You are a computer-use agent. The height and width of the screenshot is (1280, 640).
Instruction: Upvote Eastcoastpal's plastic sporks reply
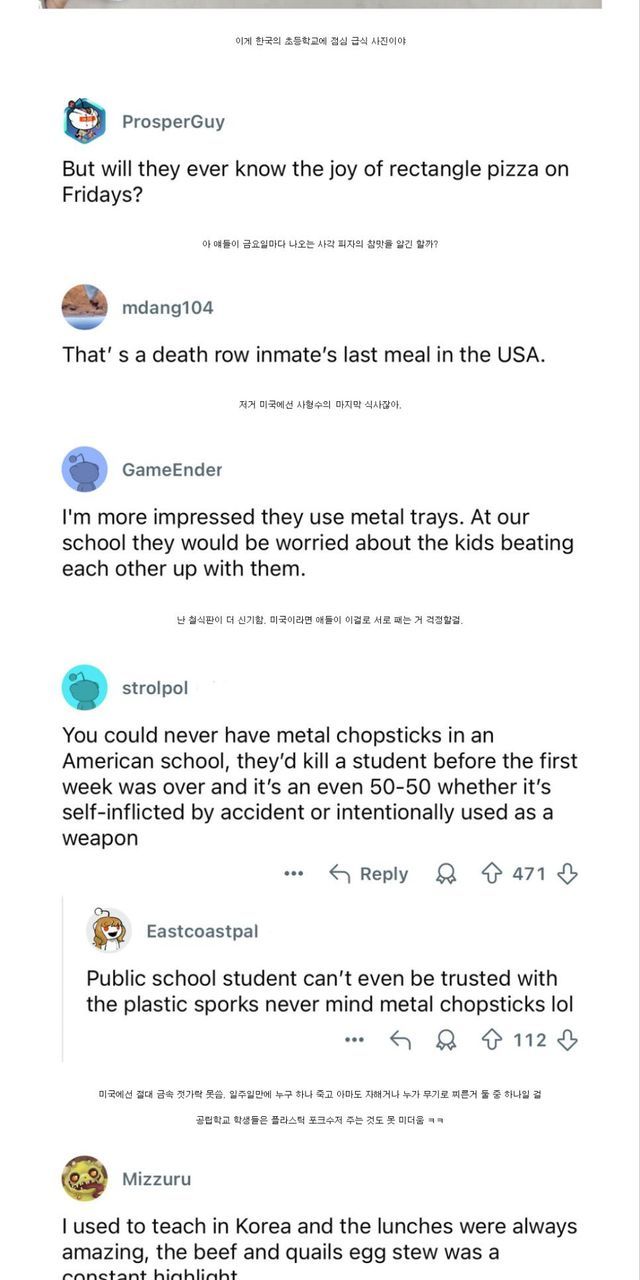[x=492, y=1040]
